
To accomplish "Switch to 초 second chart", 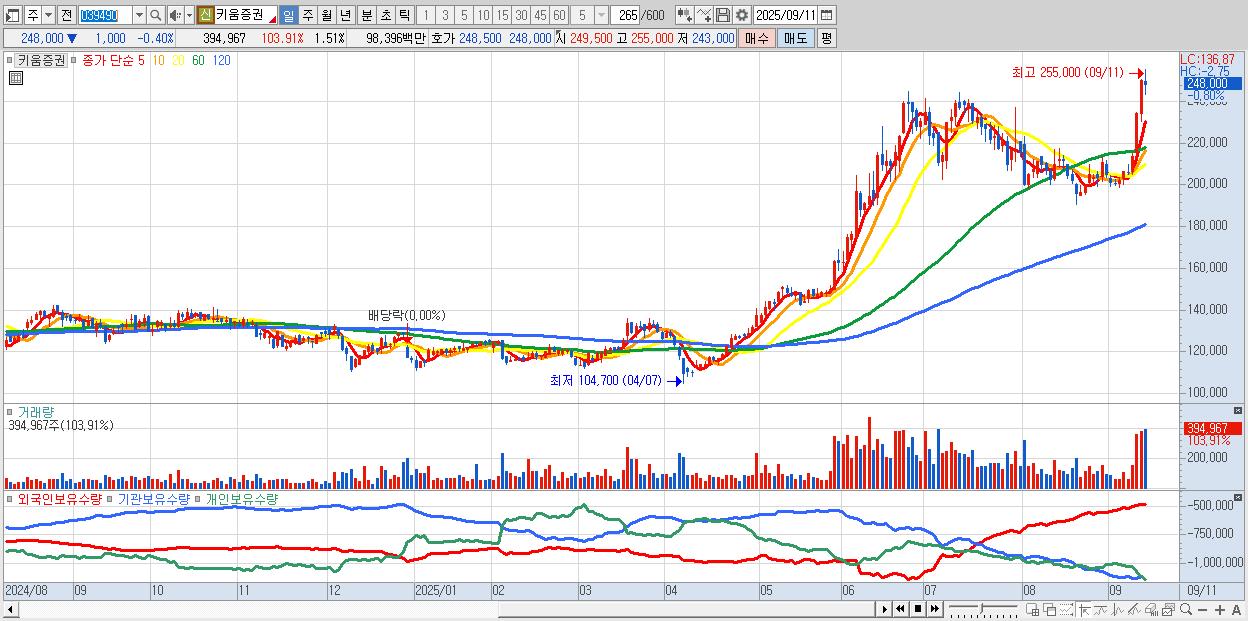I will [x=386, y=15].
